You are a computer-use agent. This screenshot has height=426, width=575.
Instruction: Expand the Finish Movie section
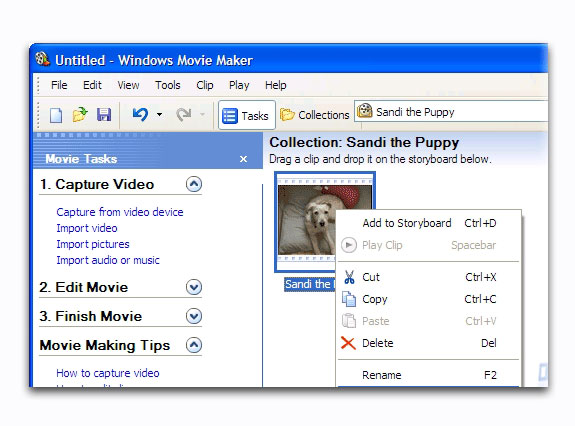click(194, 316)
